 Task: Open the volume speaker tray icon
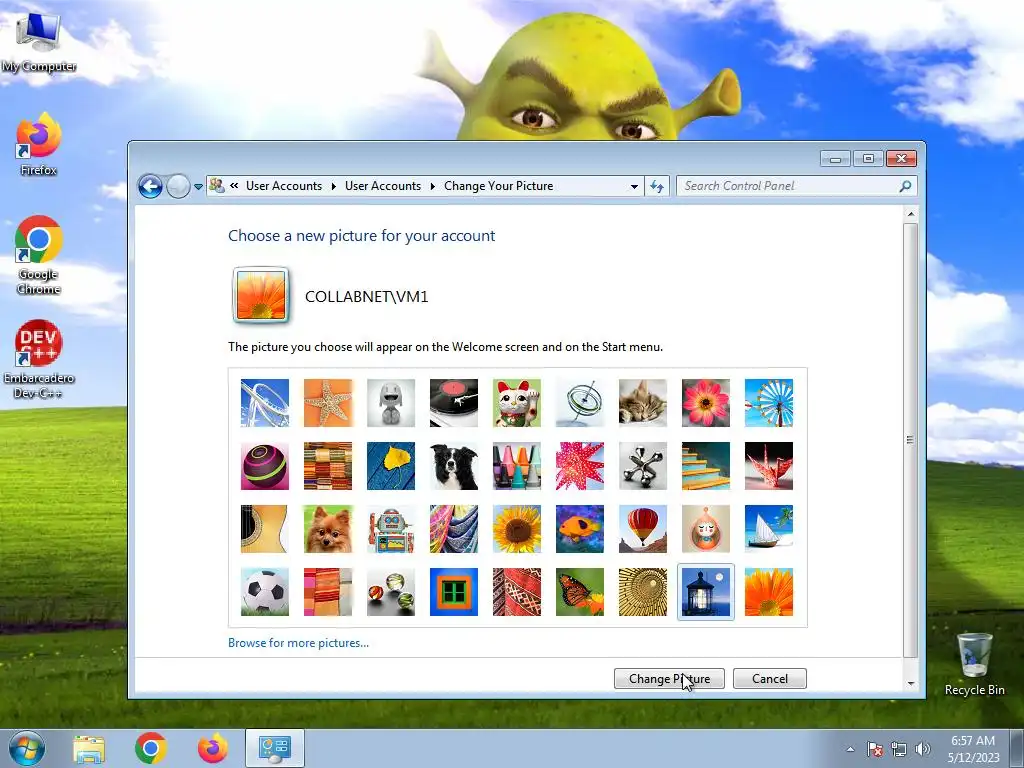click(x=923, y=749)
